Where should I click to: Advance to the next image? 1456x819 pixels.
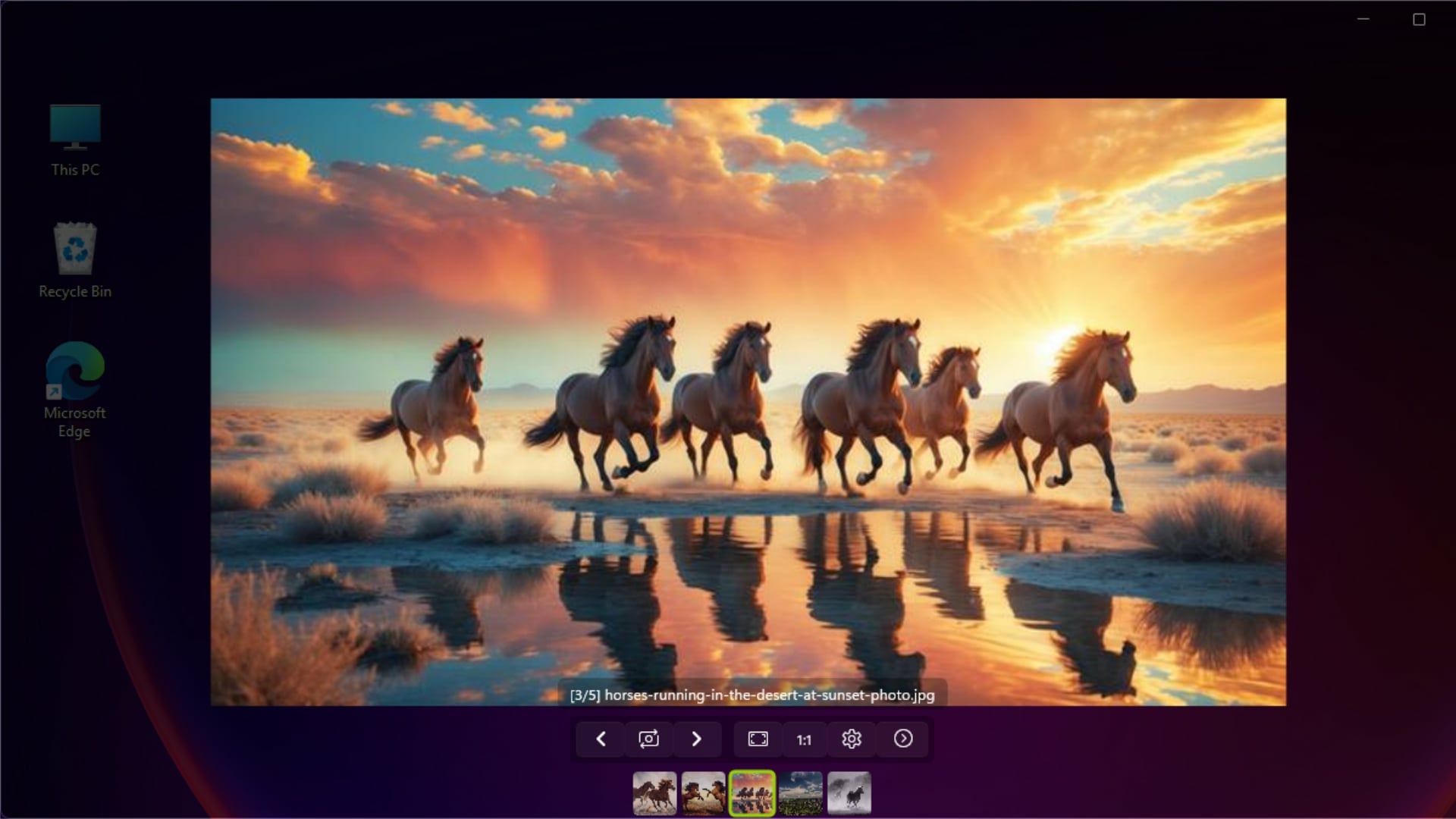(696, 739)
